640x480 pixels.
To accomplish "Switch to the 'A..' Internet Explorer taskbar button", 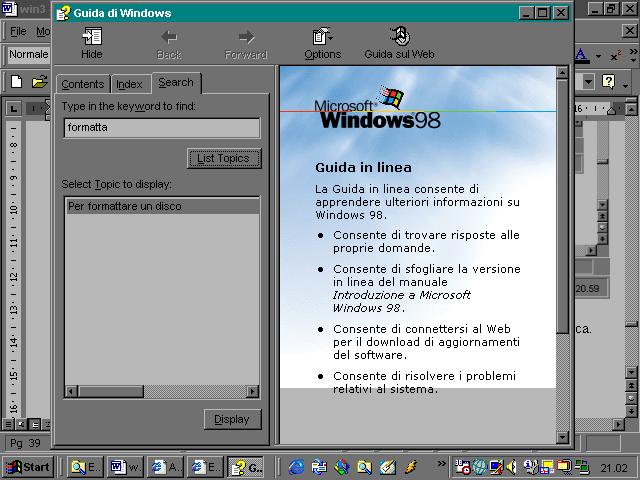I will click(x=165, y=467).
